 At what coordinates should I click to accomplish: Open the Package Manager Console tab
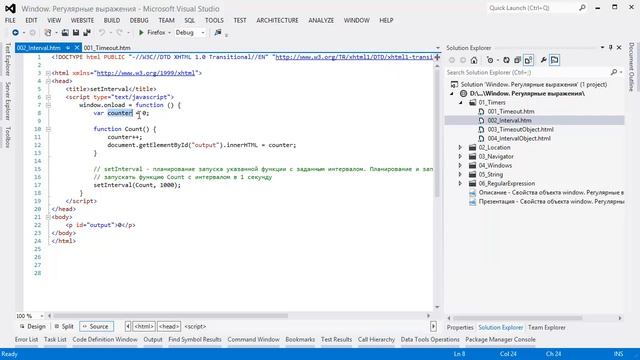(x=500, y=339)
